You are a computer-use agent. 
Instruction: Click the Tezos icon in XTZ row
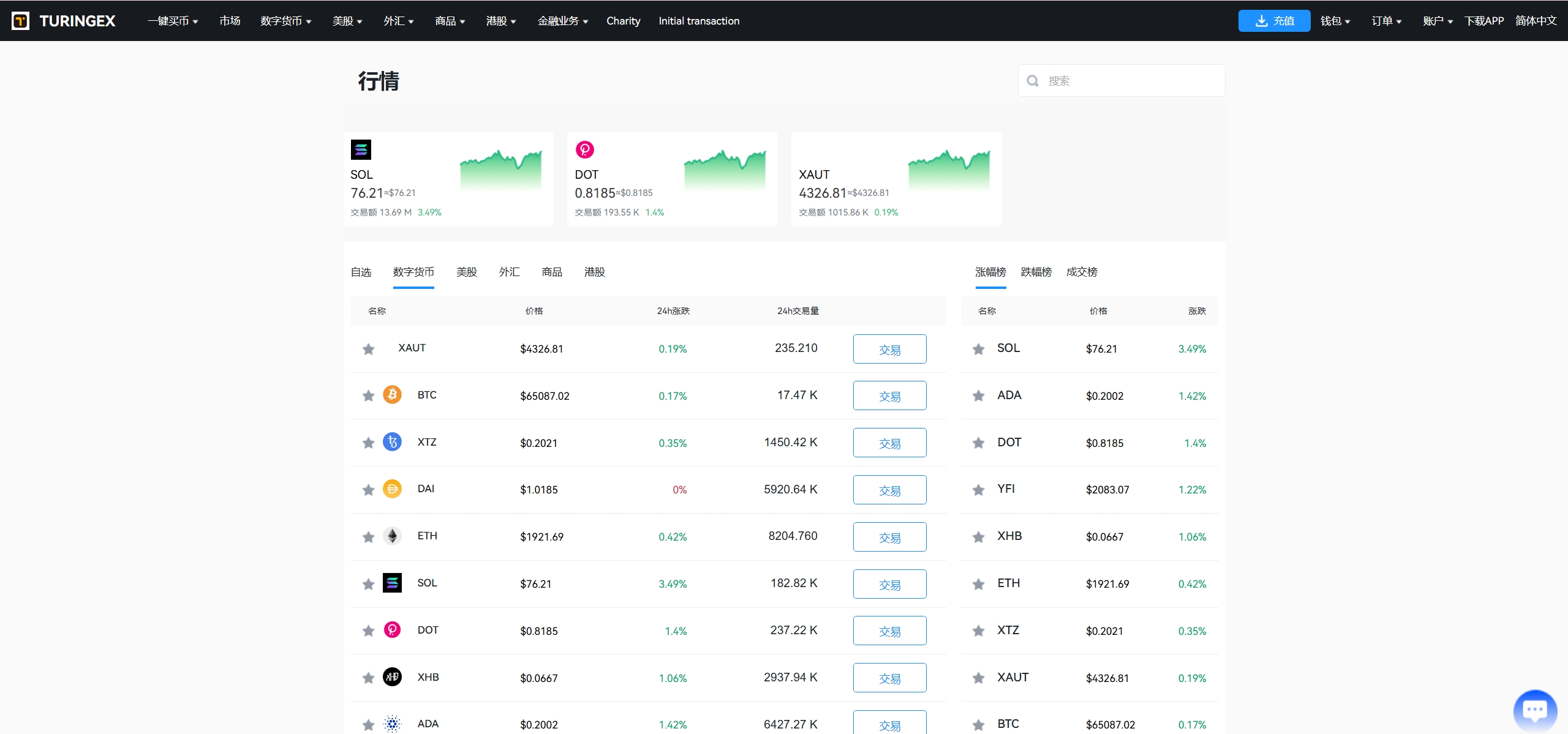click(392, 442)
